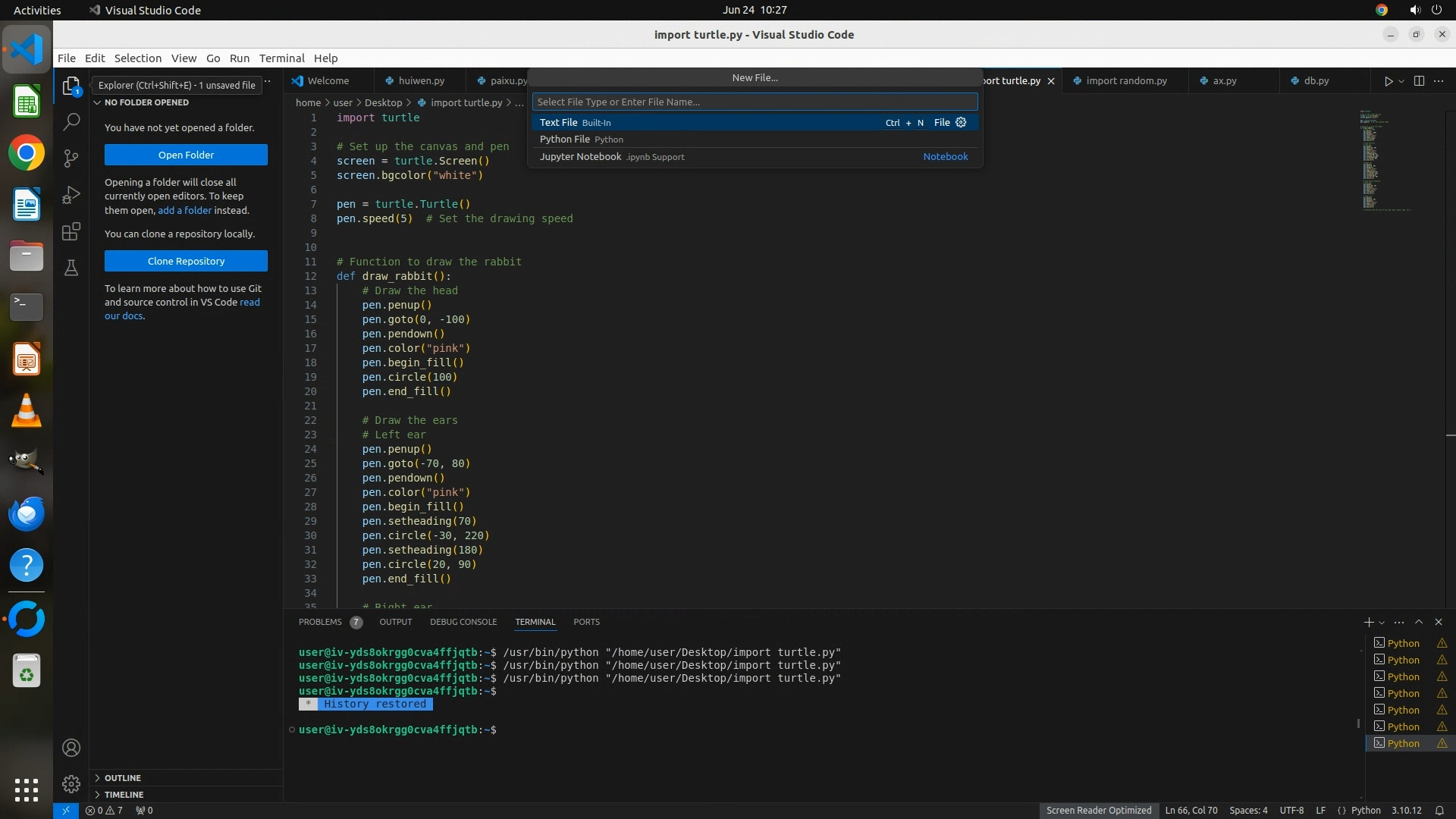Screen dimensions: 1456x819
Task: Click the Run Python File play button
Action: point(1388,81)
